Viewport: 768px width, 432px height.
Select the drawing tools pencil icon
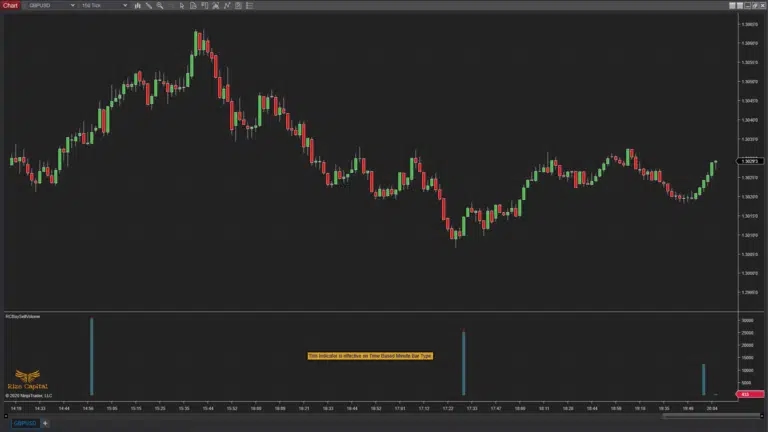[x=148, y=5]
